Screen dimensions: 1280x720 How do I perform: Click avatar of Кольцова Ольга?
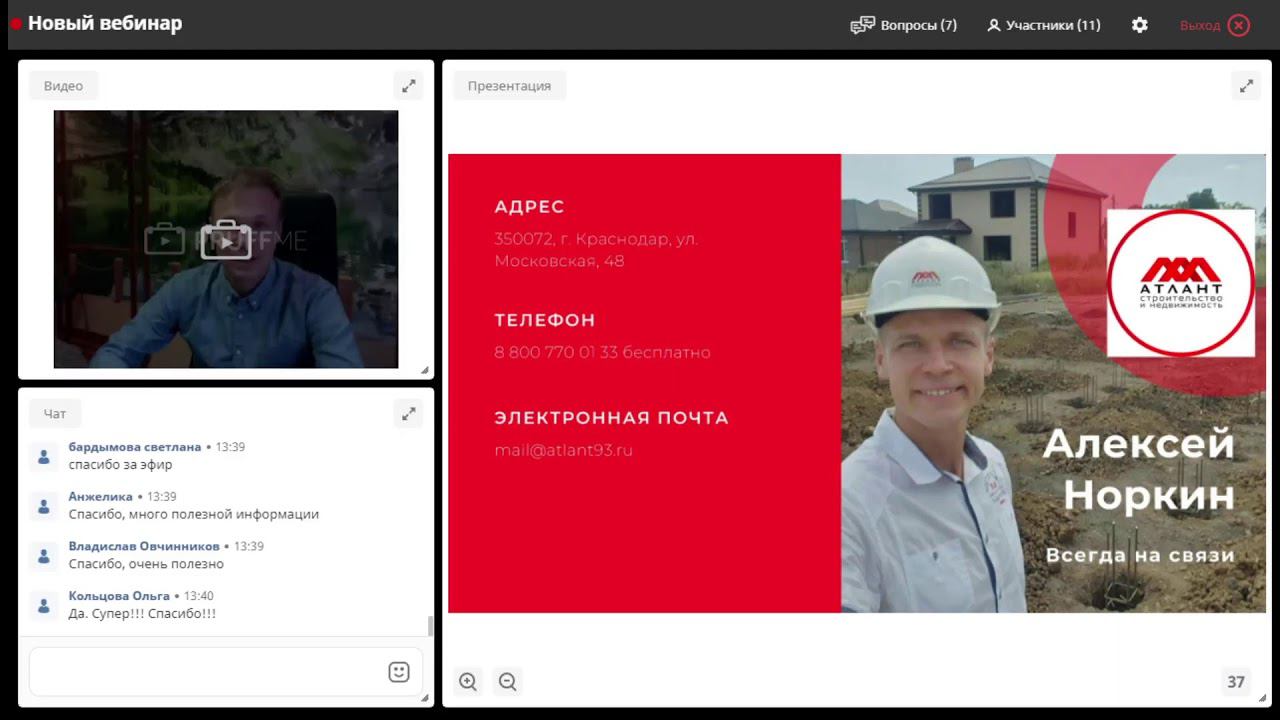43,605
